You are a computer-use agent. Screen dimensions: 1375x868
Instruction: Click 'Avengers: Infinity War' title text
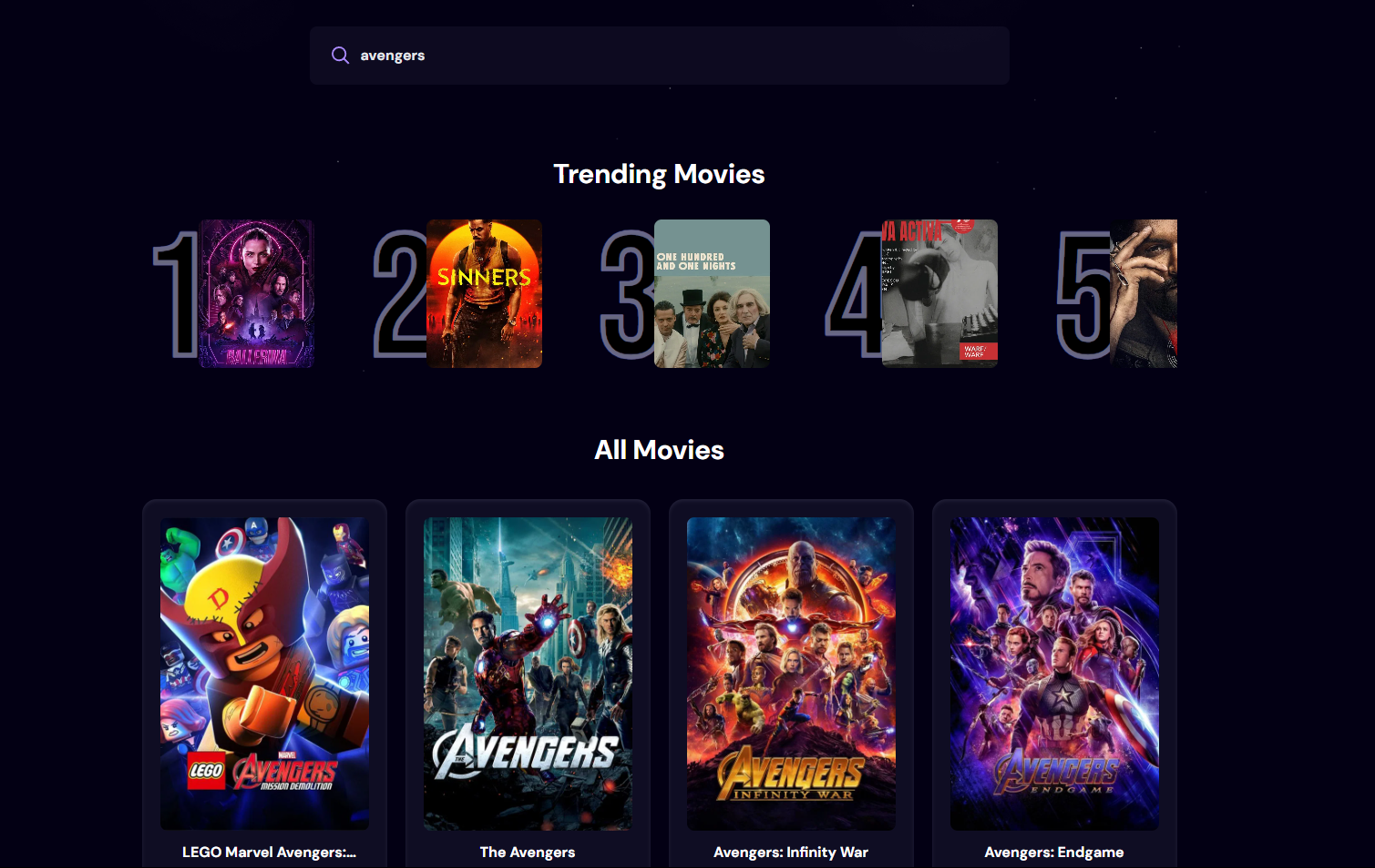point(791,853)
